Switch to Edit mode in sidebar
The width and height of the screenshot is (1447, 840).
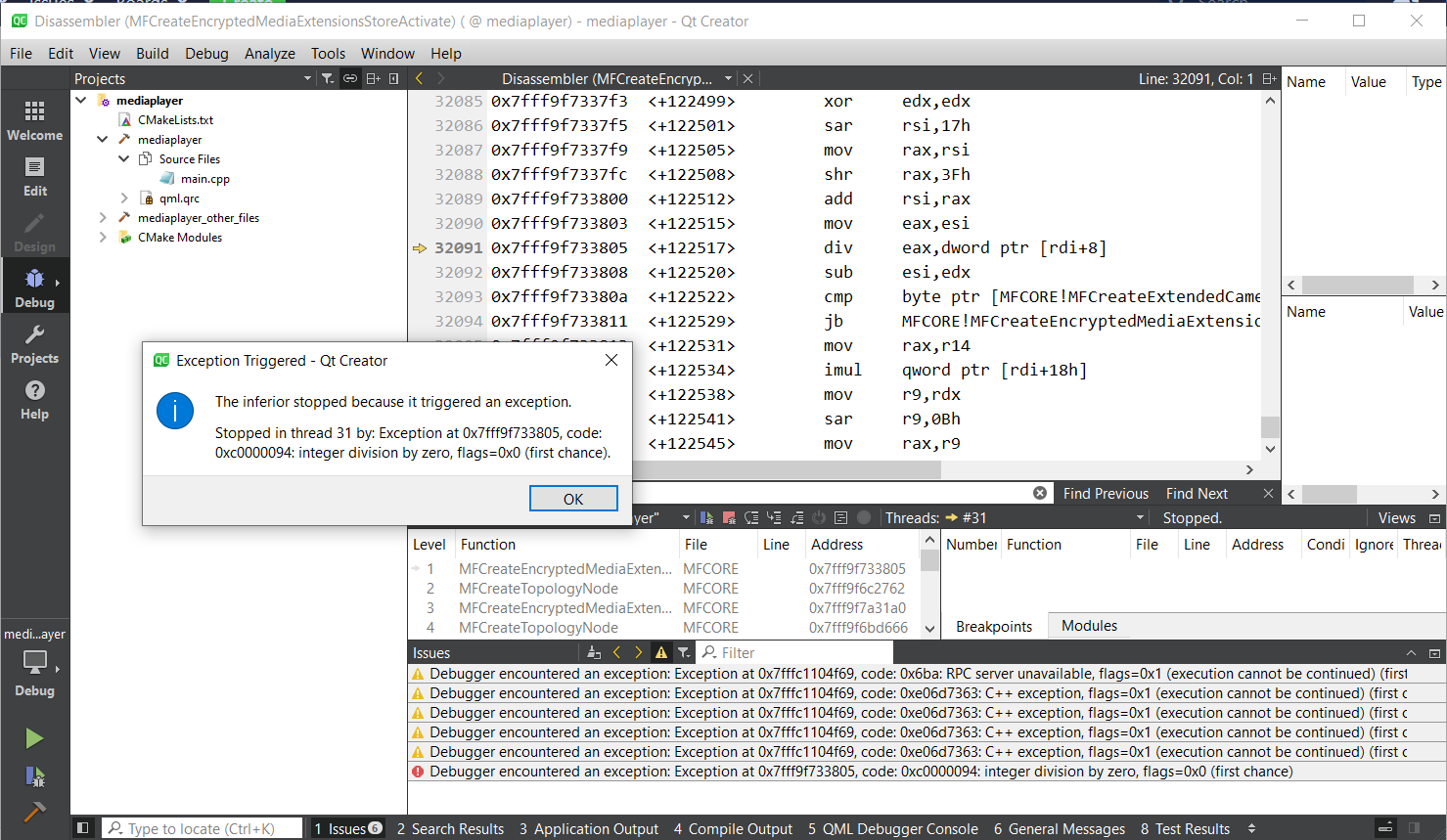tap(34, 177)
